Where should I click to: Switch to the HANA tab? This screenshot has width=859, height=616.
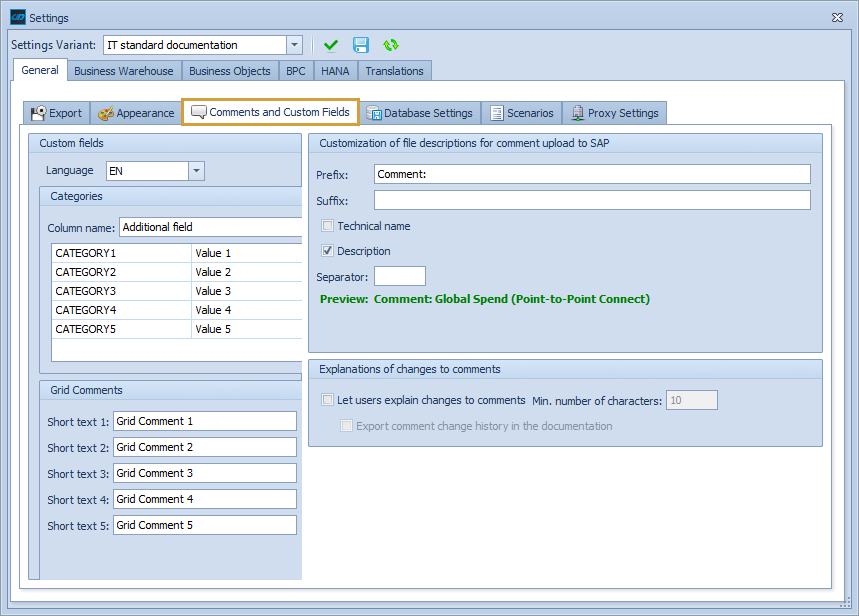coord(334,70)
